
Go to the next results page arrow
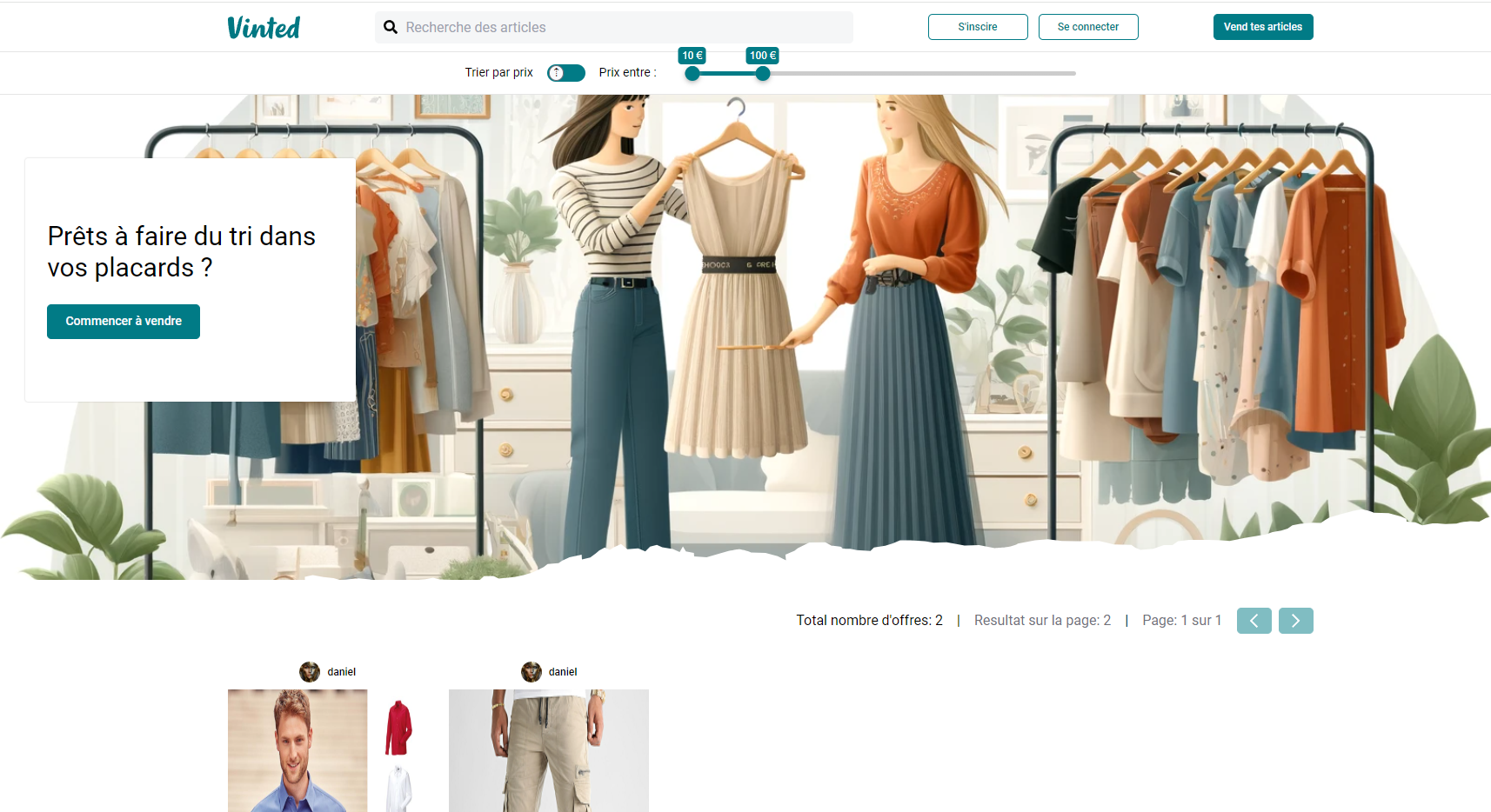point(1295,621)
